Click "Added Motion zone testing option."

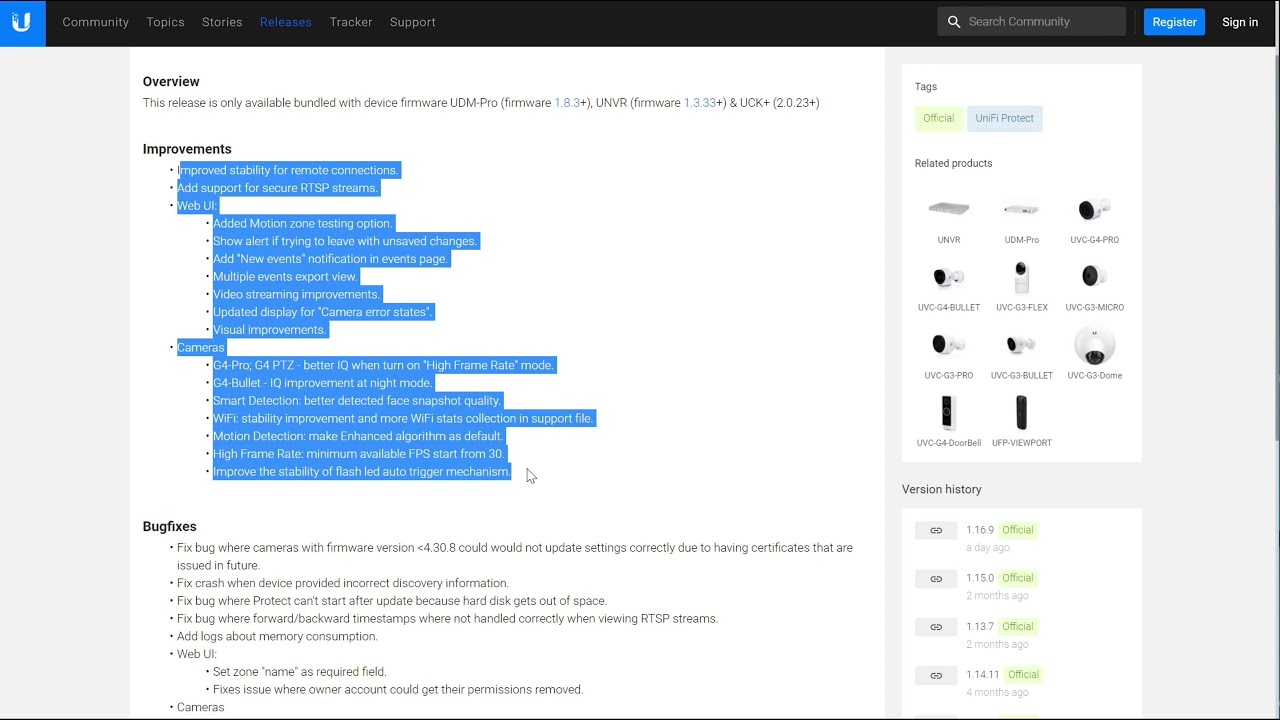point(303,223)
